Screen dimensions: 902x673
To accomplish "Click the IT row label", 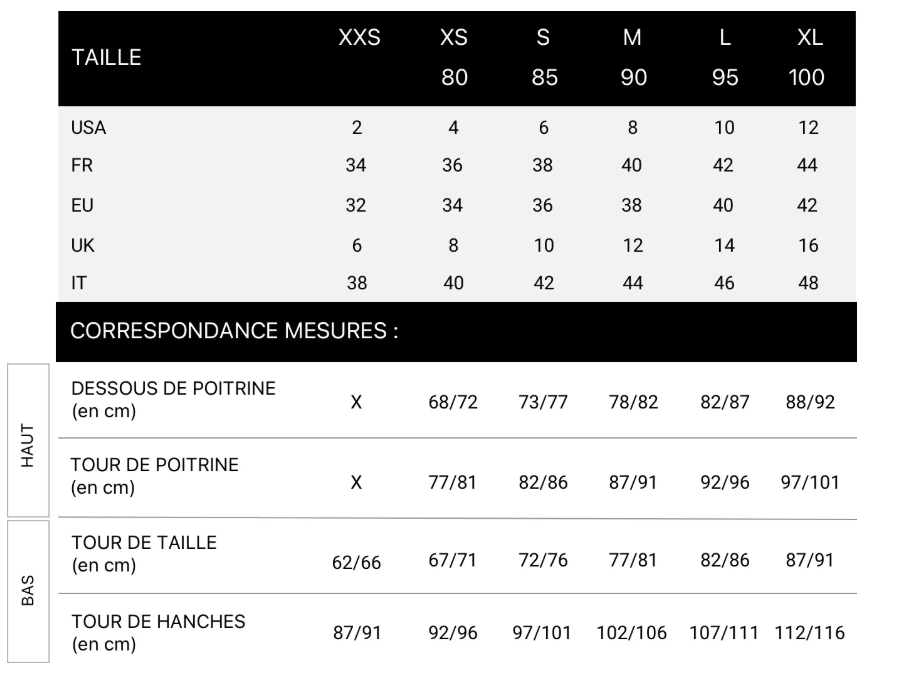I will [x=78, y=283].
